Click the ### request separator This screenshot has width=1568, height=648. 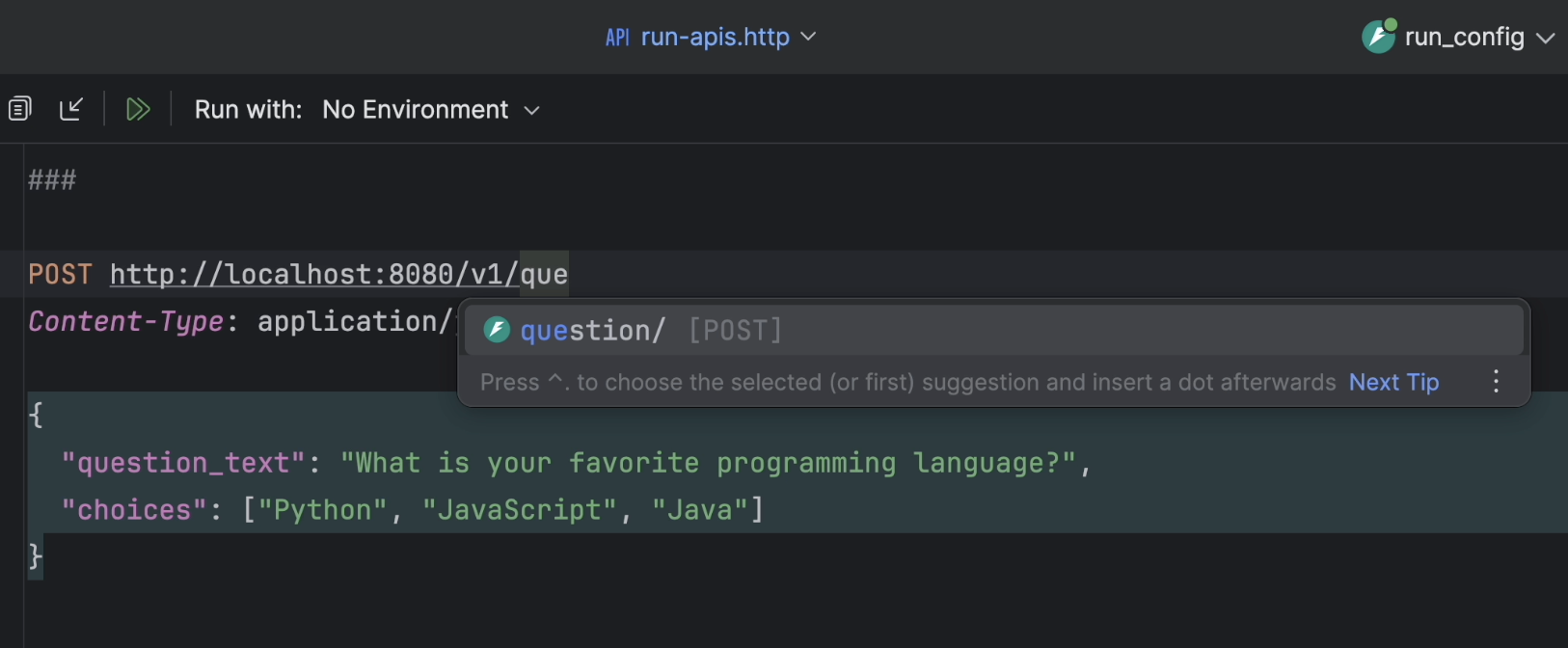click(52, 180)
